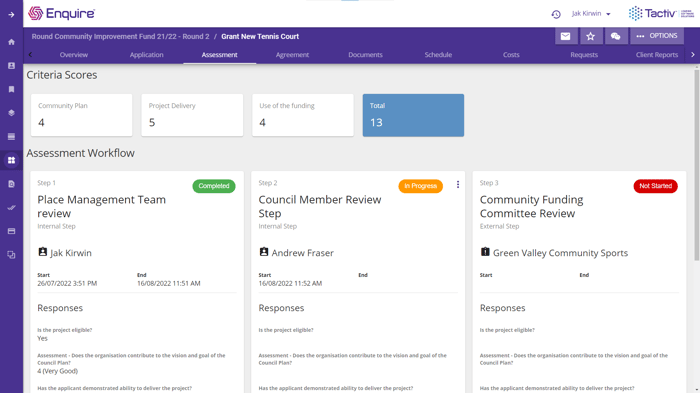Open the history clock icon
700x393 pixels.
click(556, 14)
